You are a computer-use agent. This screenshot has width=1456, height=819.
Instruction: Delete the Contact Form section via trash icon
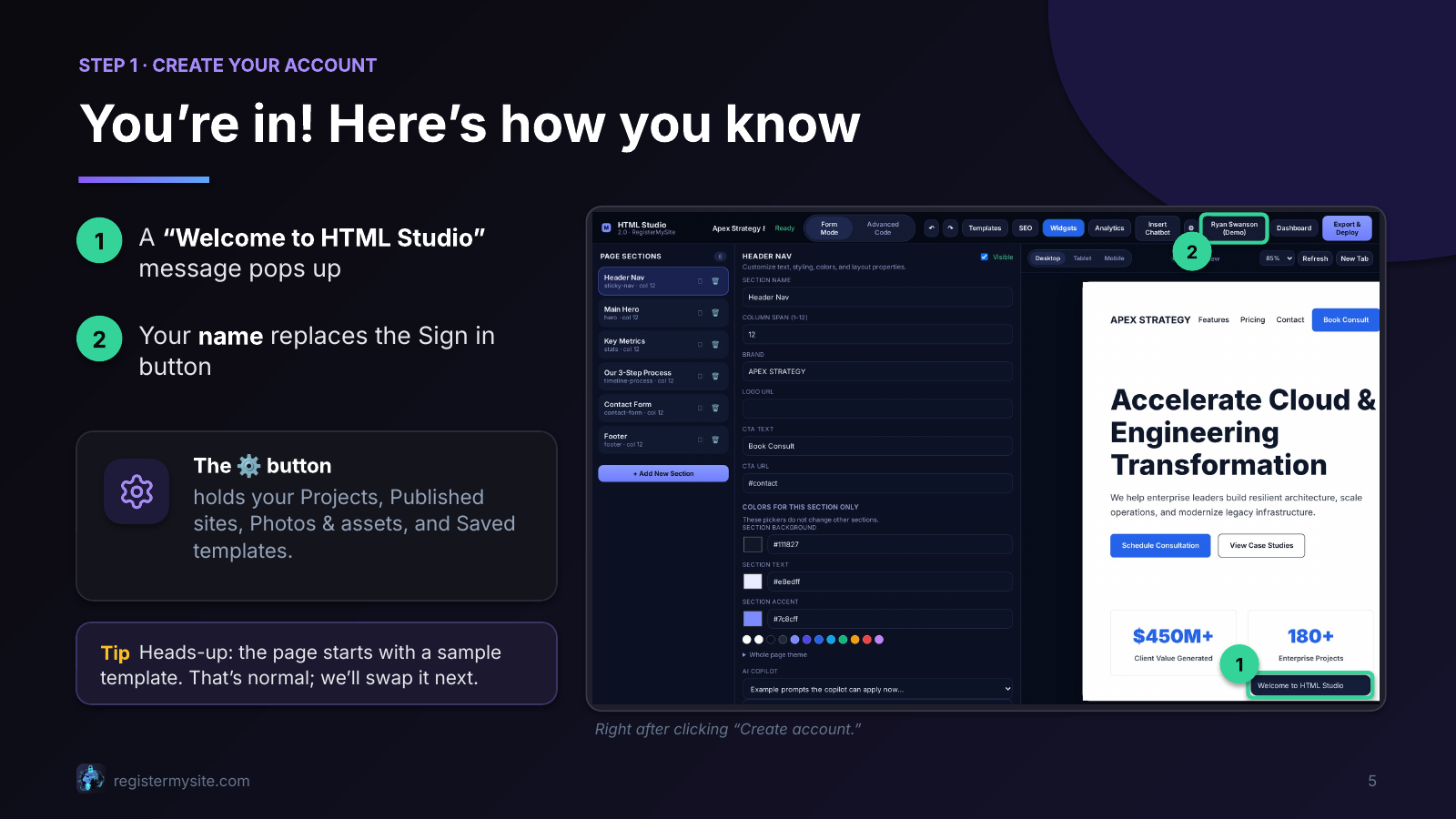715,409
